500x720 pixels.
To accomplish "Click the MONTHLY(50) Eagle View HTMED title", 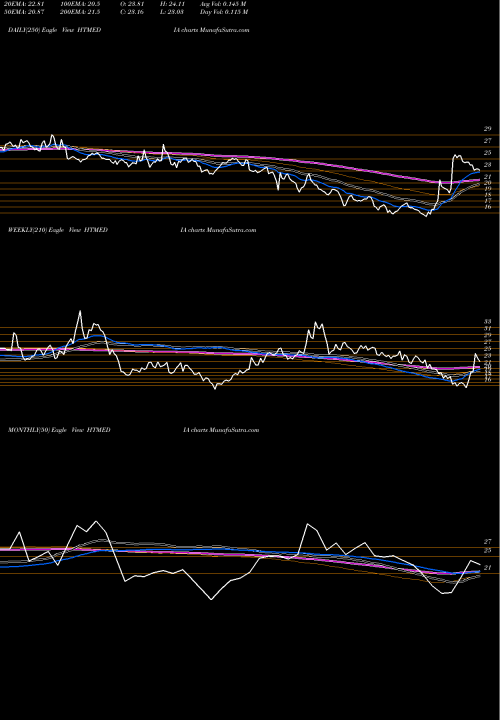I will [59, 430].
